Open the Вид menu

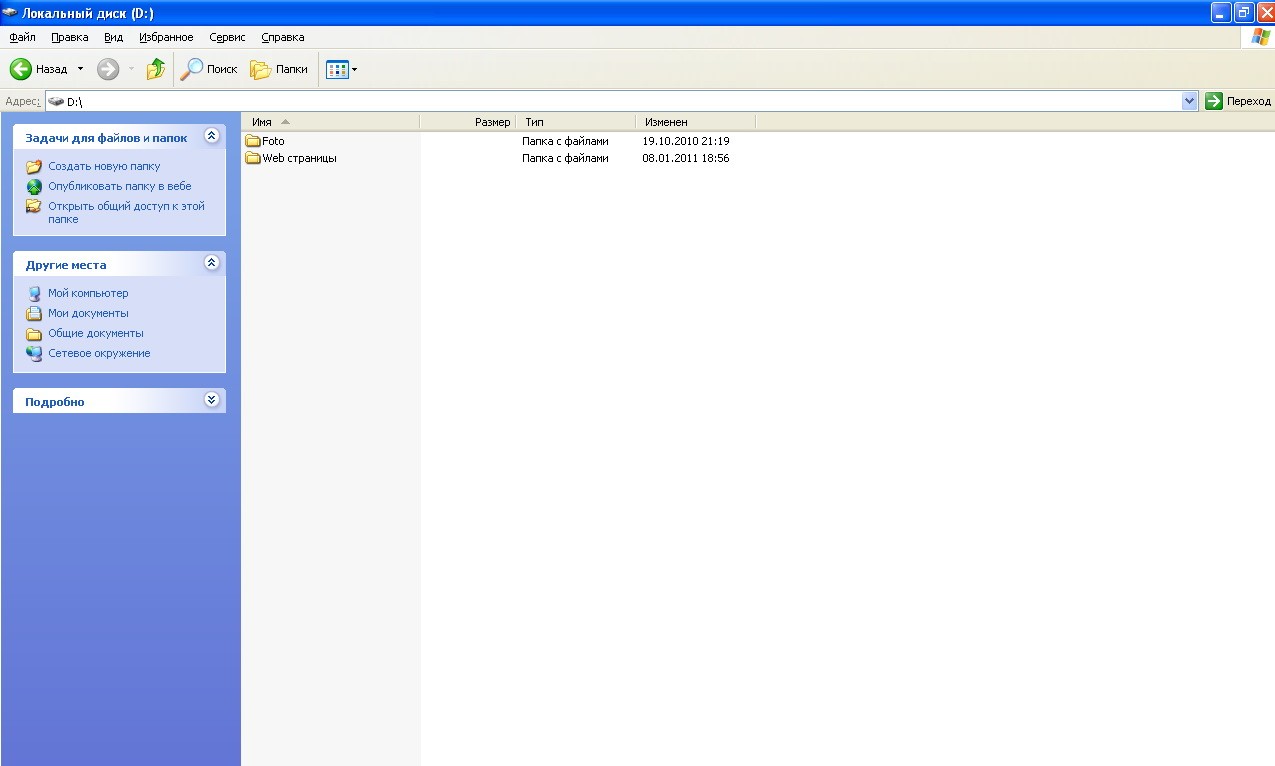[113, 37]
